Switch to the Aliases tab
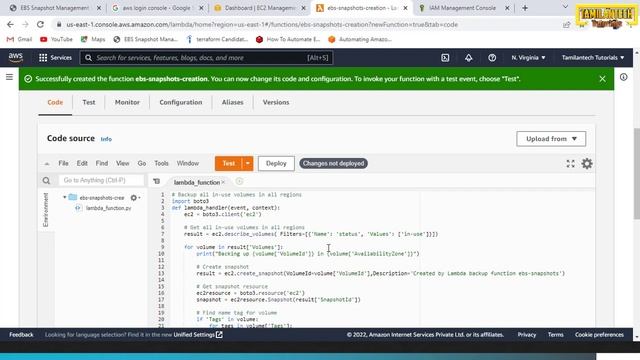Screen dimensions: 640x360 [233, 102]
